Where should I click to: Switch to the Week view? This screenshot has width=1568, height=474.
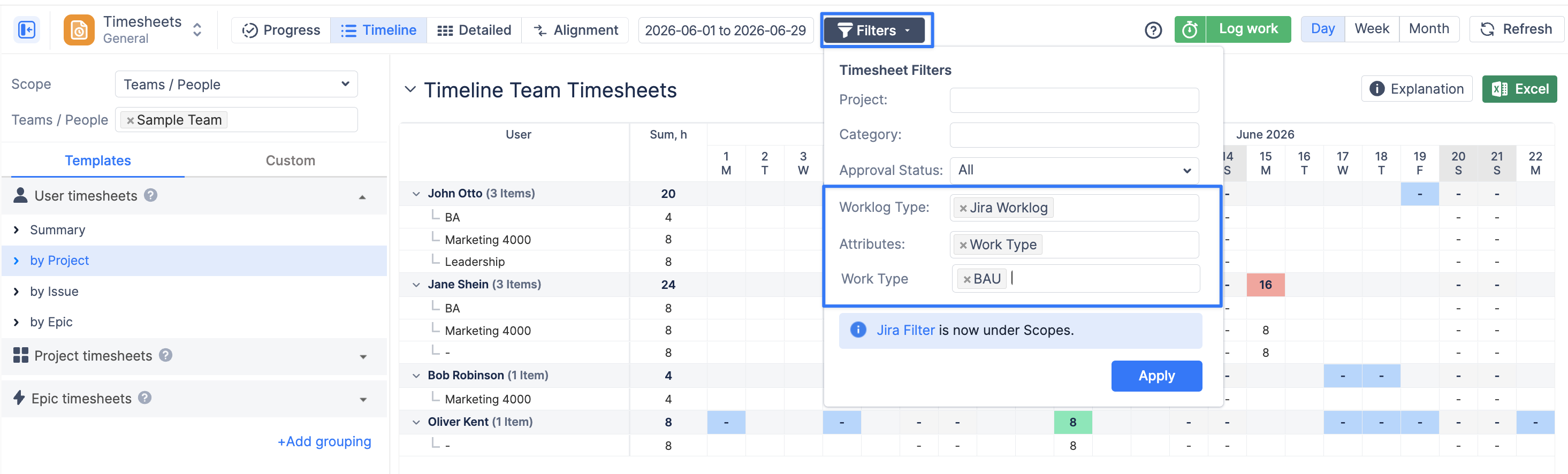click(1372, 28)
